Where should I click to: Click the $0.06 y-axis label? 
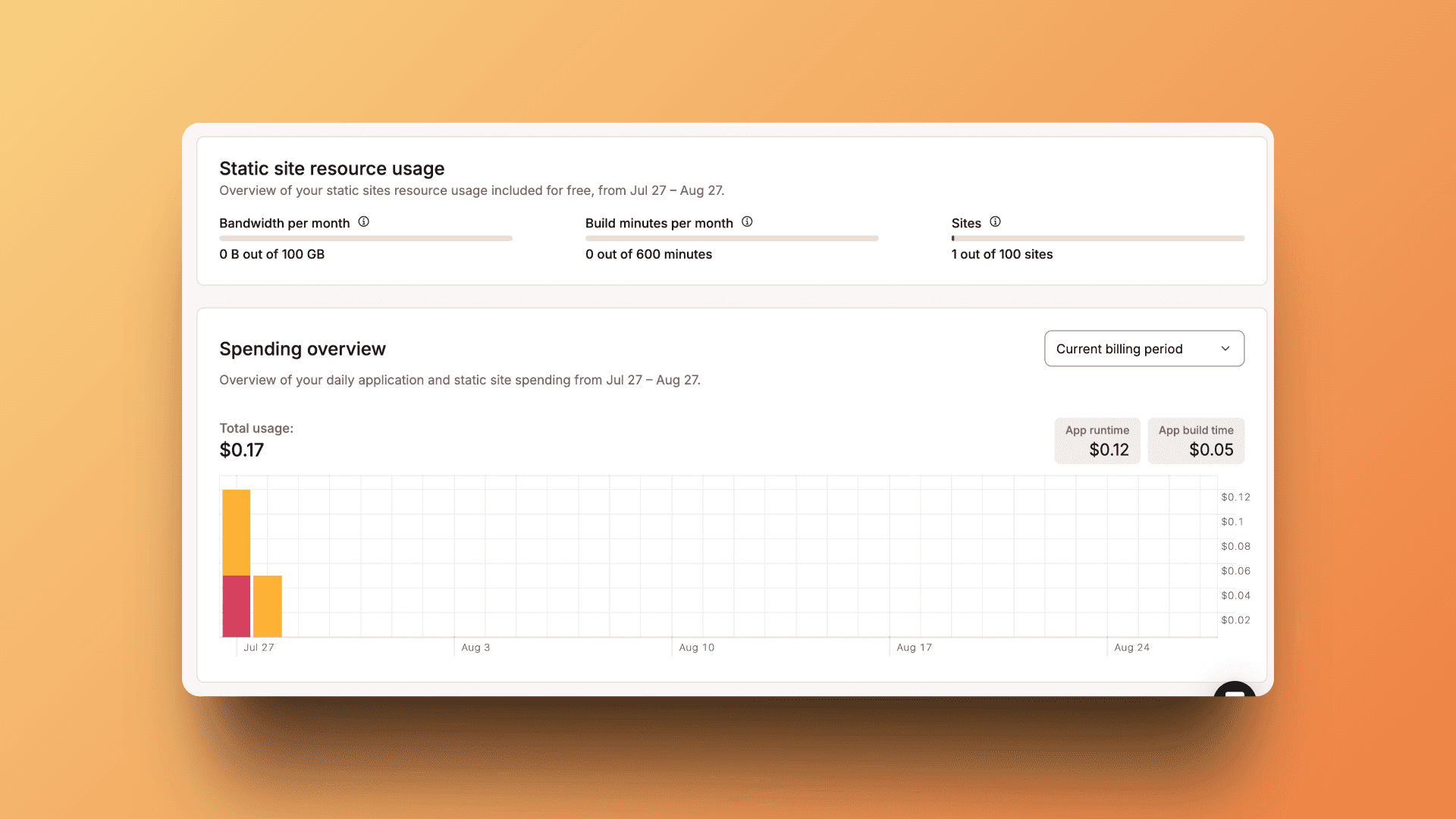point(1235,570)
